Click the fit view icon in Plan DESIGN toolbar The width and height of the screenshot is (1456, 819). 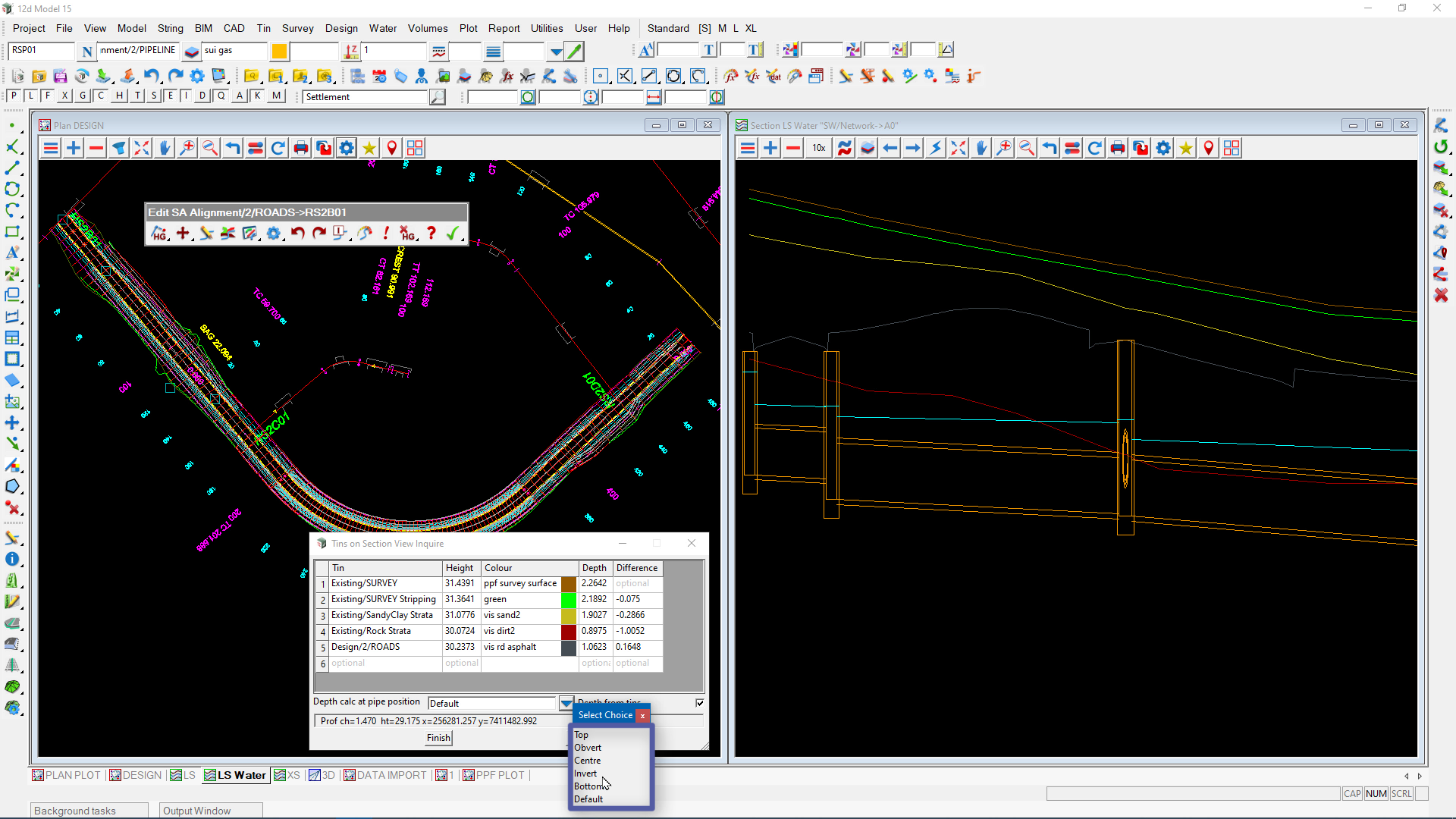click(x=142, y=148)
